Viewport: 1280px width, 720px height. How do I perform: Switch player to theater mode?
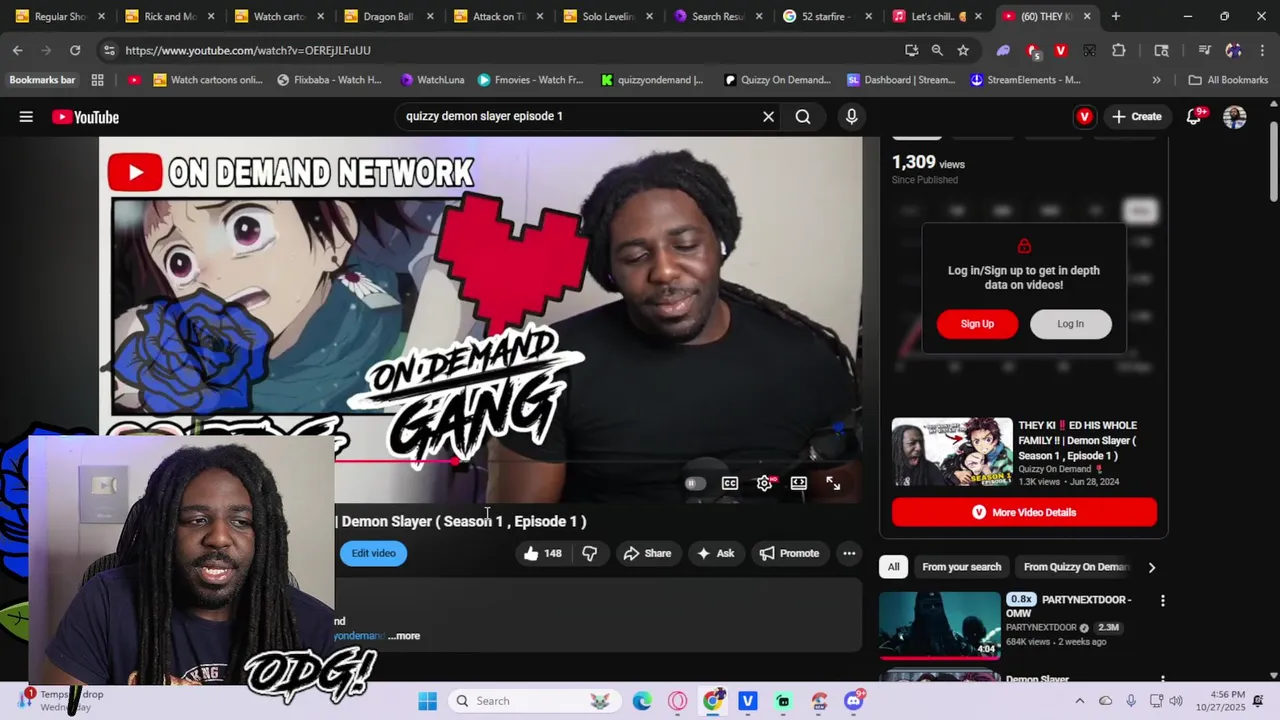pos(798,483)
